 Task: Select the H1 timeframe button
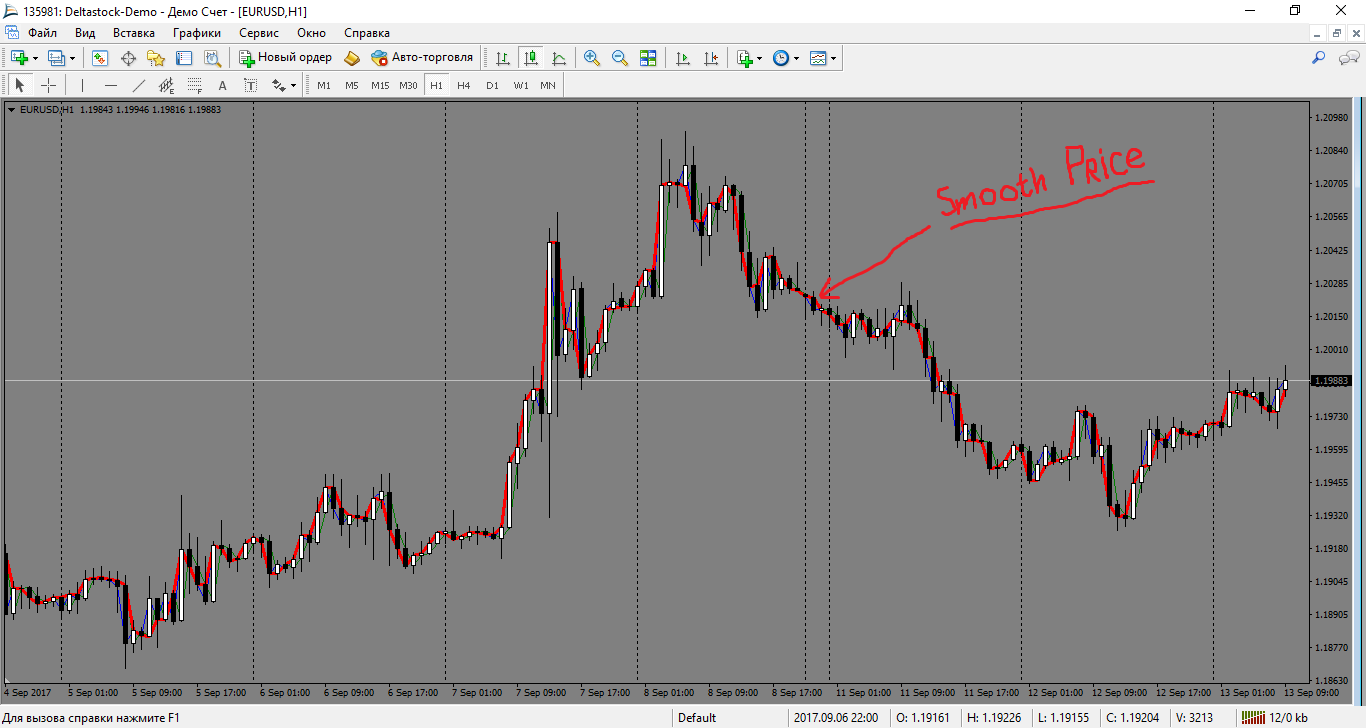coord(436,85)
